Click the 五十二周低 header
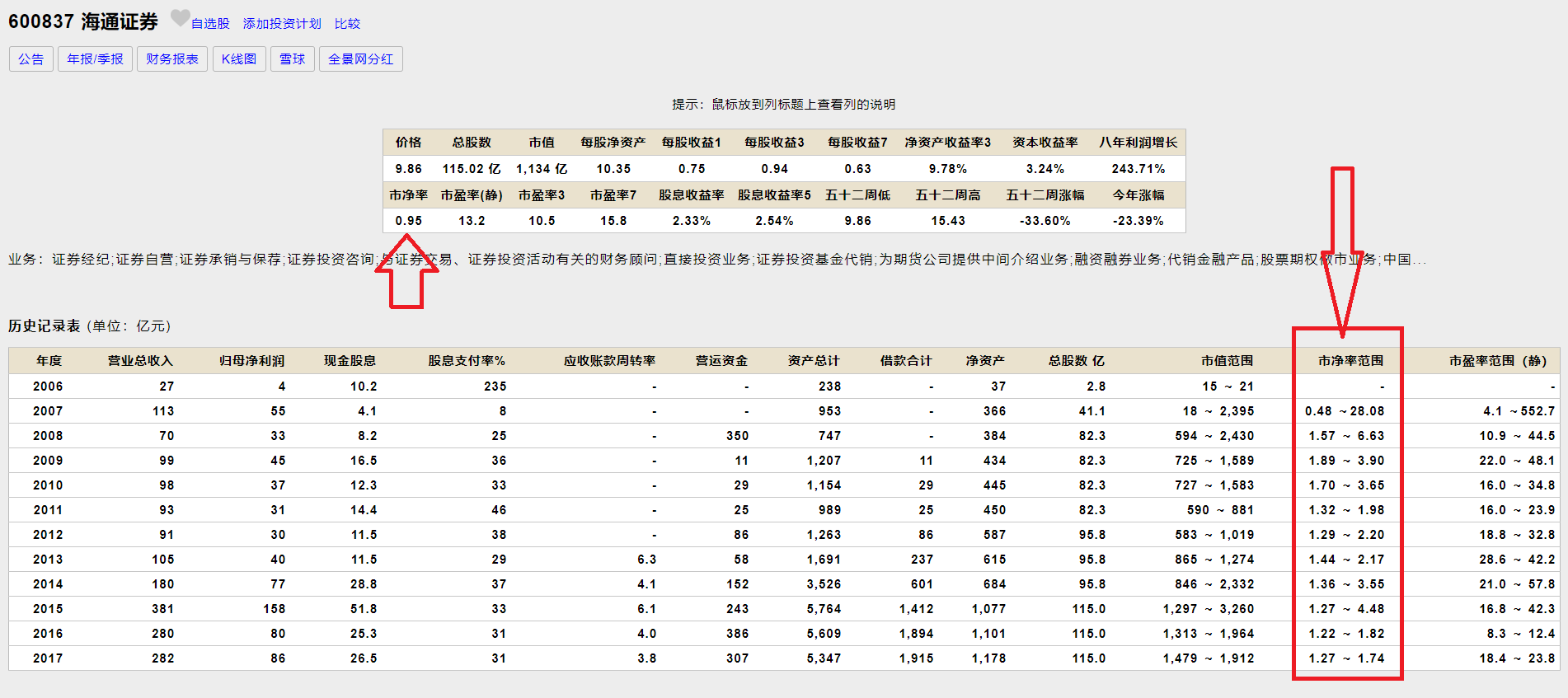This screenshot has height=698, width=1568. click(x=857, y=195)
